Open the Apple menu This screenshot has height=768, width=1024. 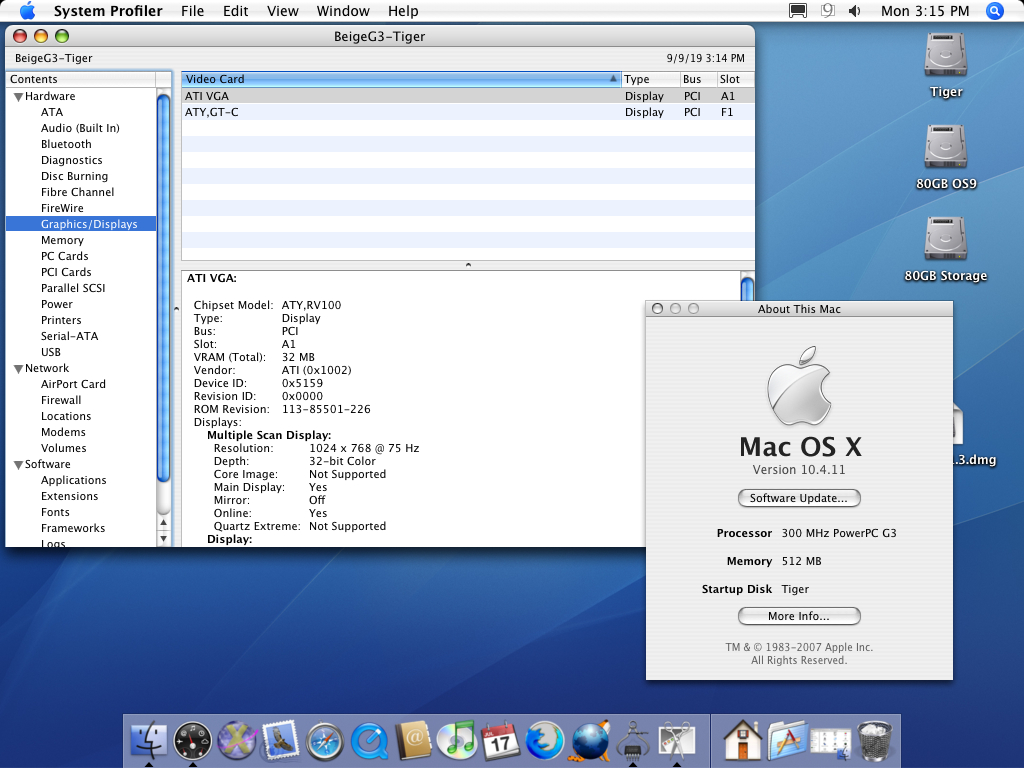coord(27,11)
